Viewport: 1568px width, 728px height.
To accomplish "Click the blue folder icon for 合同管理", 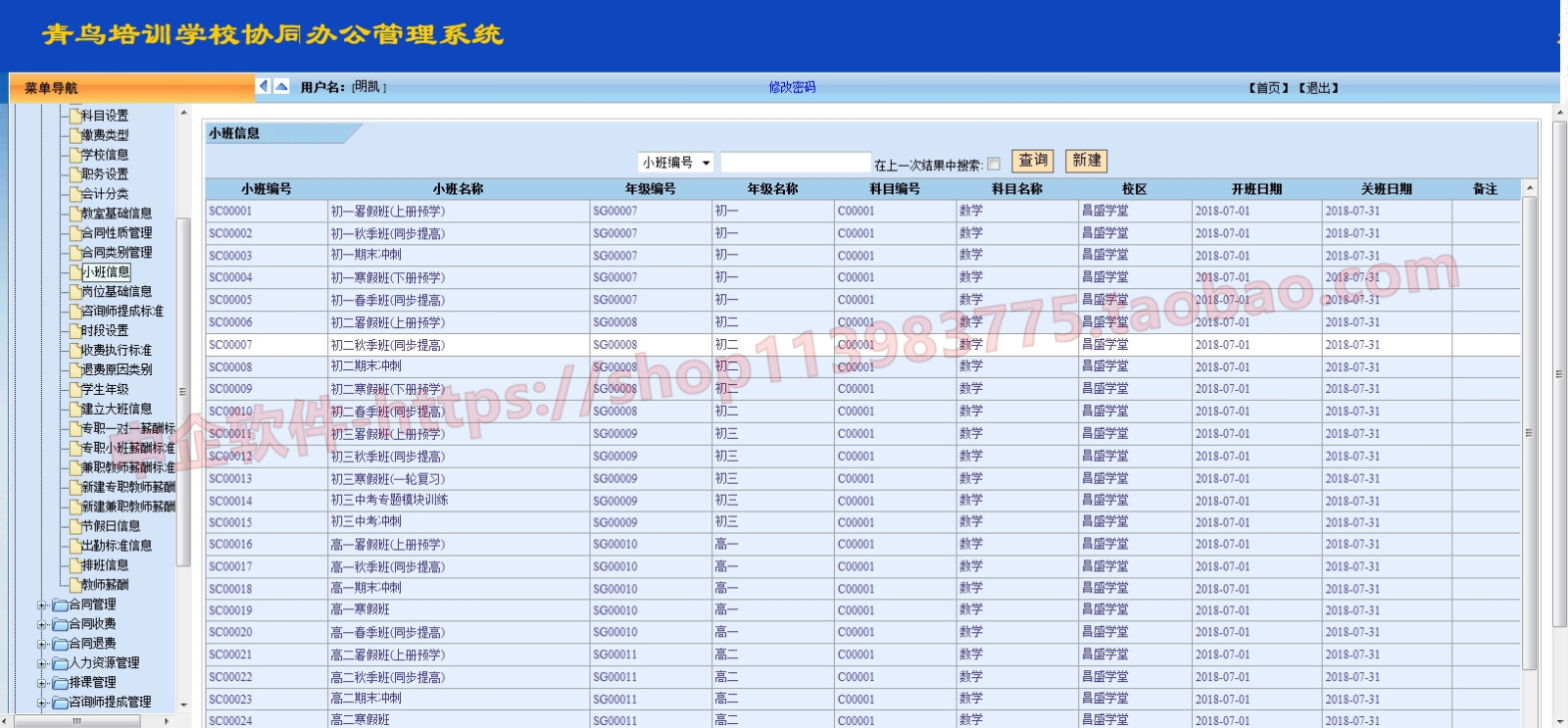I will pyautogui.click(x=60, y=605).
